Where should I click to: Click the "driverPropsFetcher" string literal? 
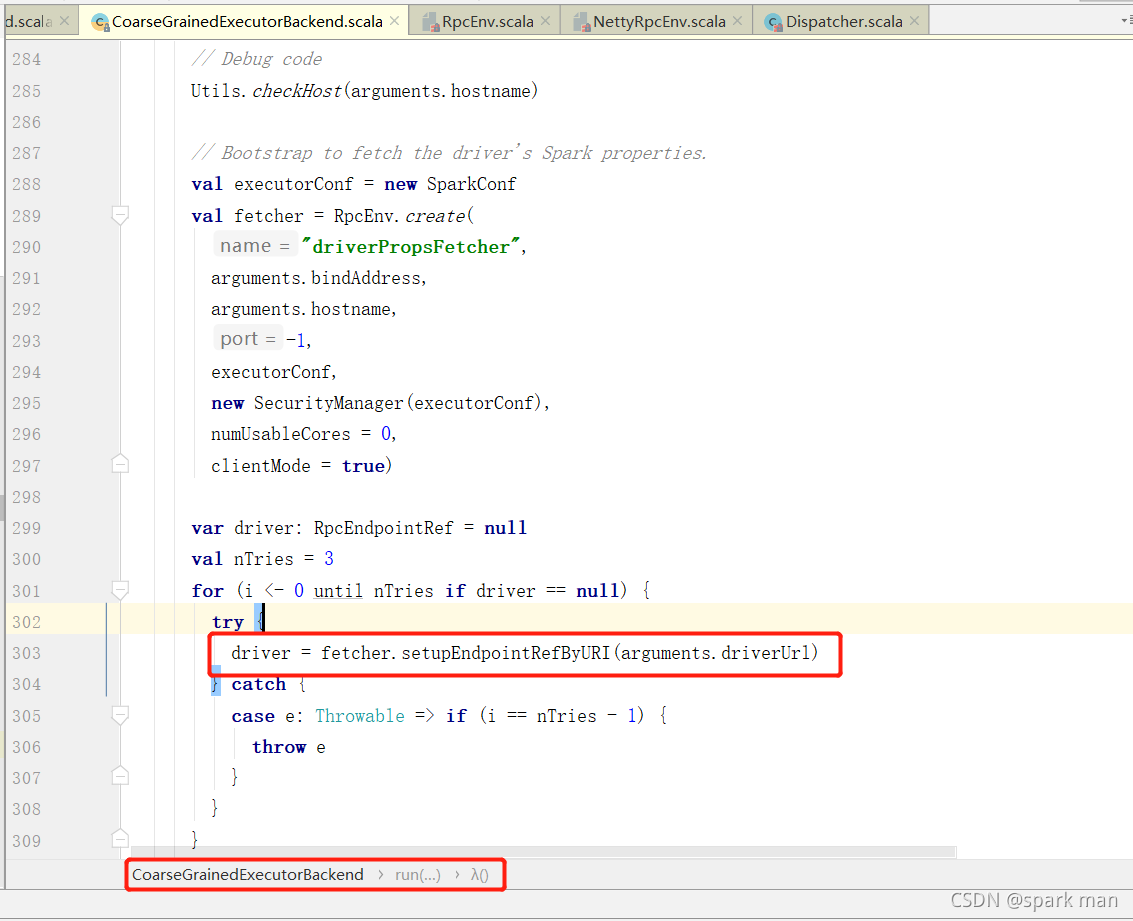410,247
